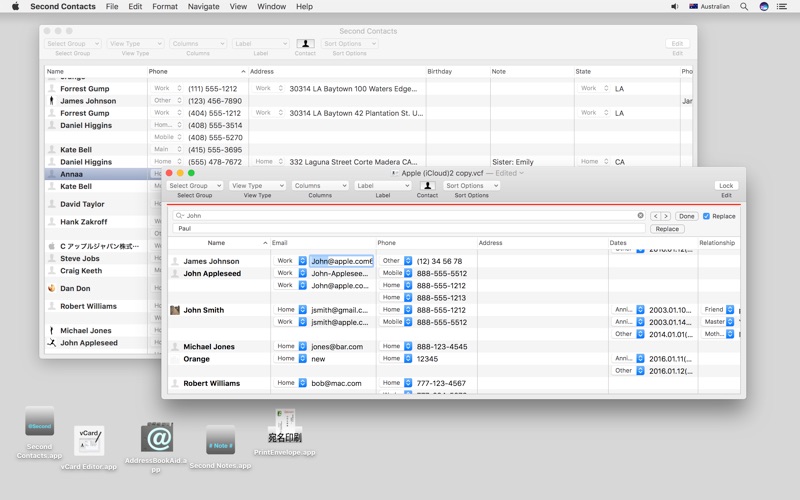Open Label dropdown in front window
Viewport: 800px width, 500px height.
click(383, 186)
